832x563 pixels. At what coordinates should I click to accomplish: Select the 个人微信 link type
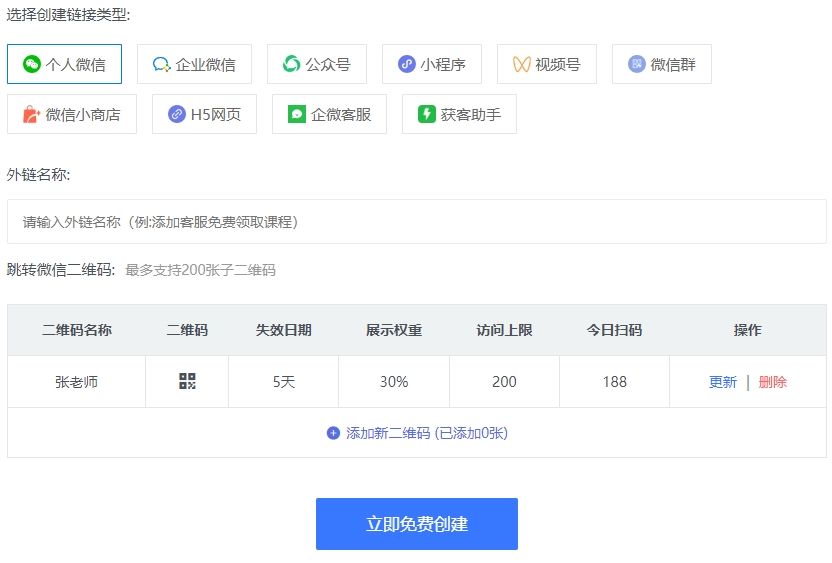64,64
